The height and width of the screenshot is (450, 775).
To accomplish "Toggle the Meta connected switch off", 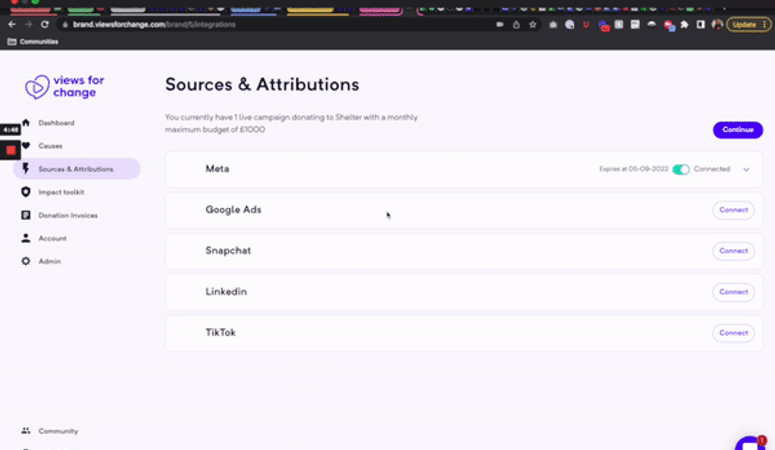I will tap(681, 169).
